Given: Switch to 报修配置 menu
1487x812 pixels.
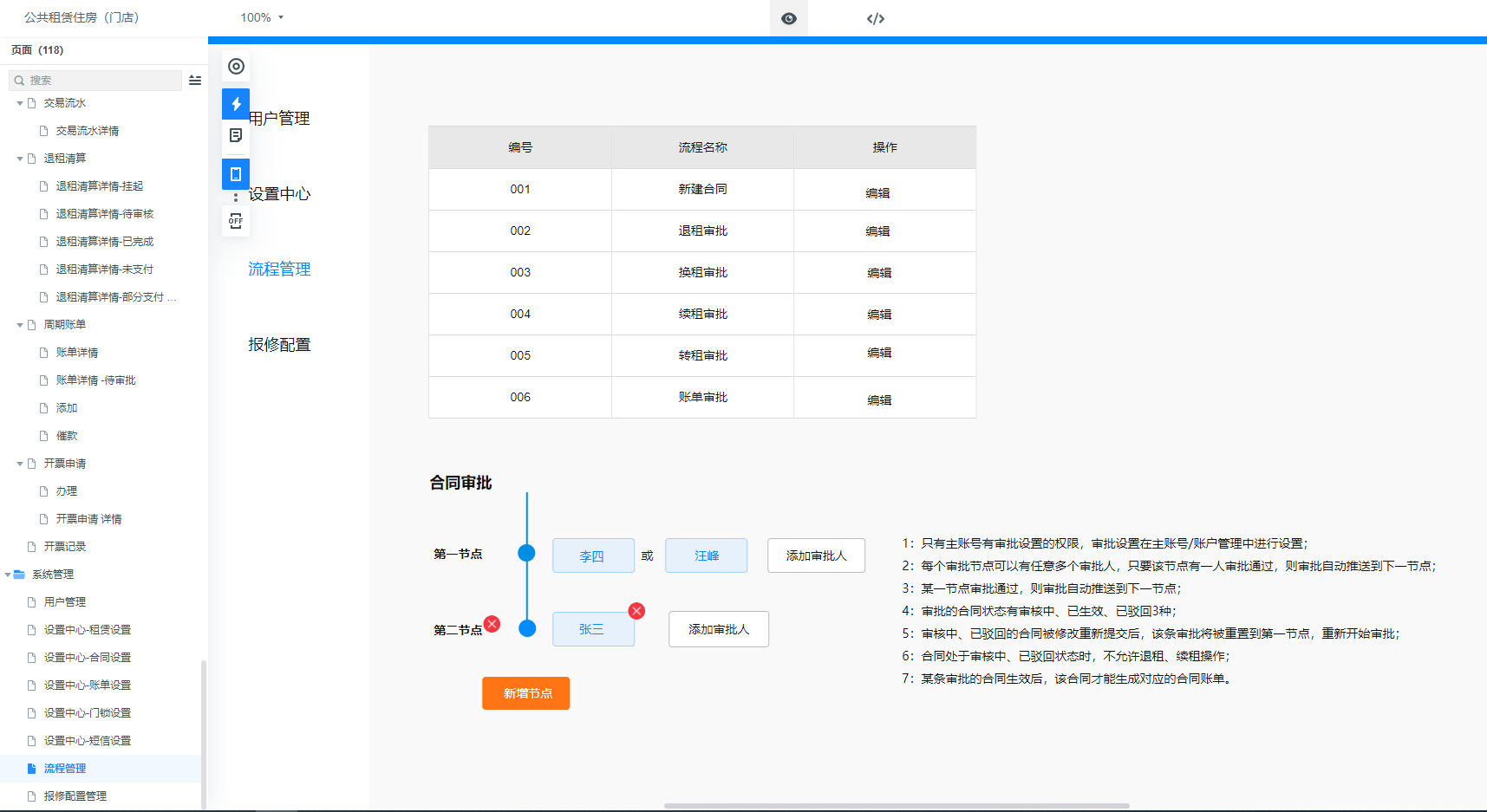Looking at the screenshot, I should click(279, 345).
